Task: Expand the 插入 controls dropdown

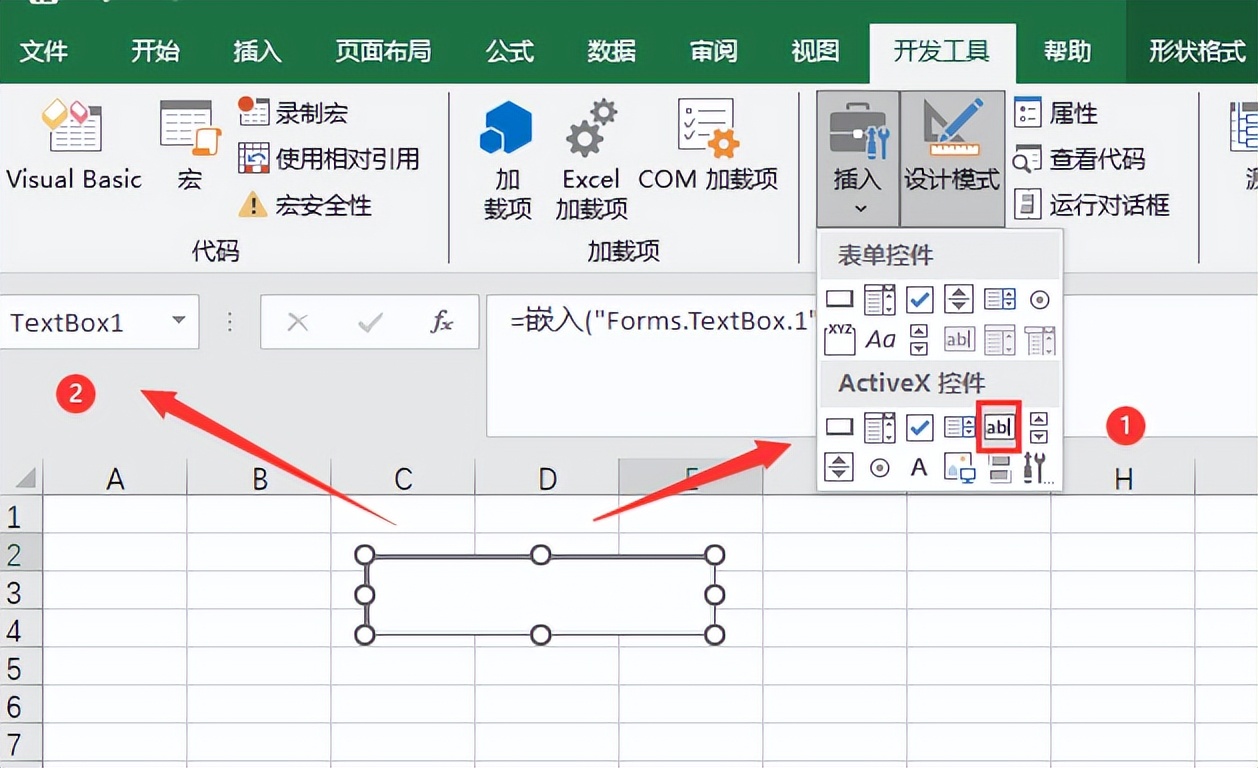Action: (858, 158)
